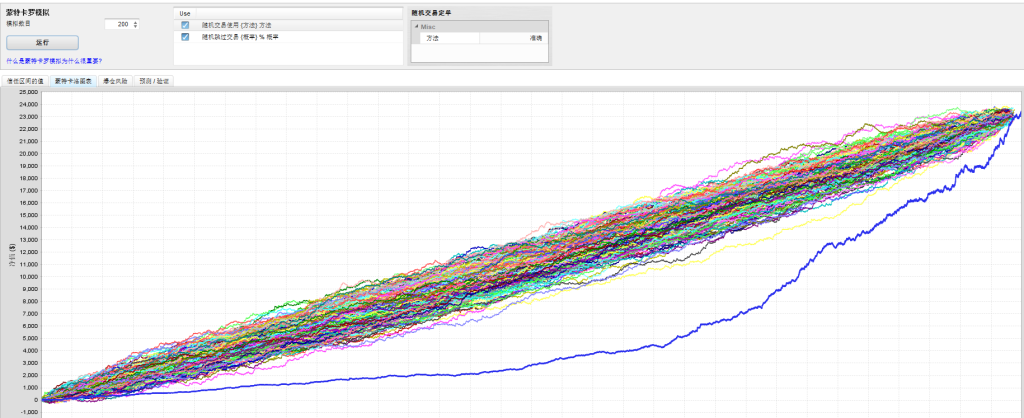Open the 方法 value dropdown showing 准确

[513, 37]
